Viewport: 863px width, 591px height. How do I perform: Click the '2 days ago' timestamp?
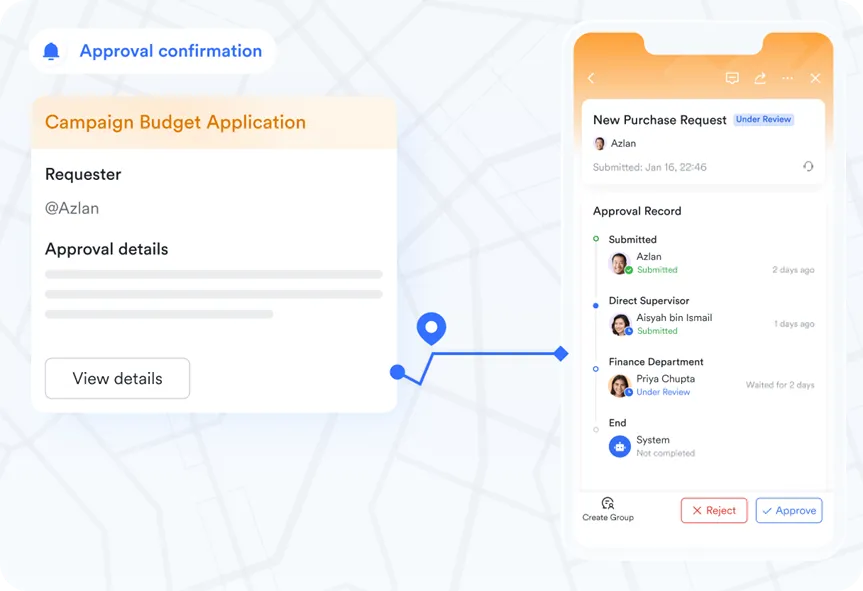pyautogui.click(x=793, y=270)
